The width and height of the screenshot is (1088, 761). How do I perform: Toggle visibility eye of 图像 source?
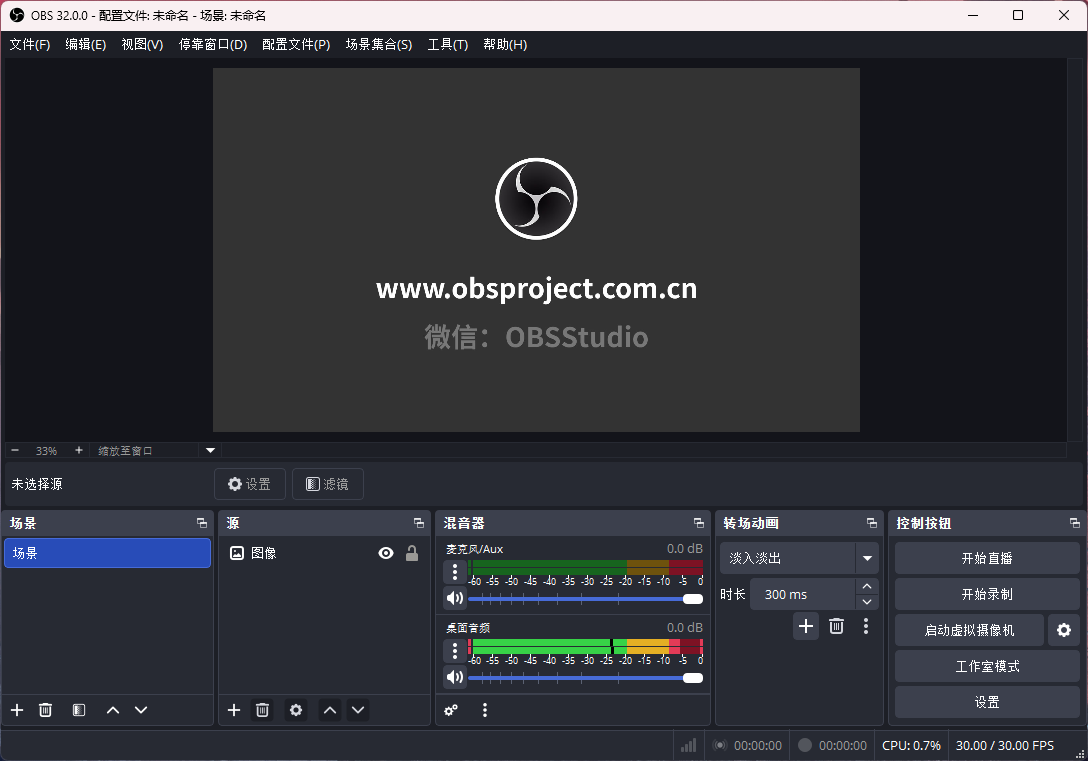pyautogui.click(x=386, y=553)
